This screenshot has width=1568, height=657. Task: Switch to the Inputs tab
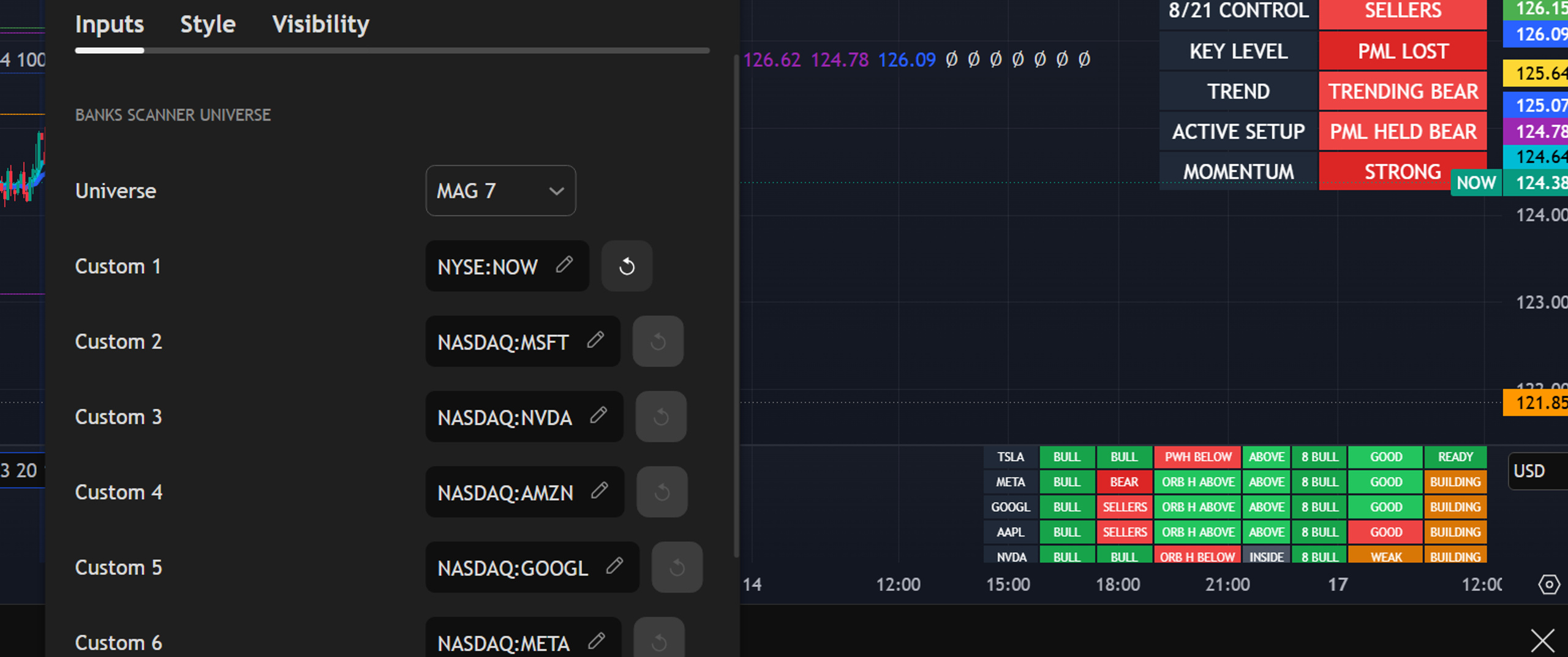tap(110, 24)
